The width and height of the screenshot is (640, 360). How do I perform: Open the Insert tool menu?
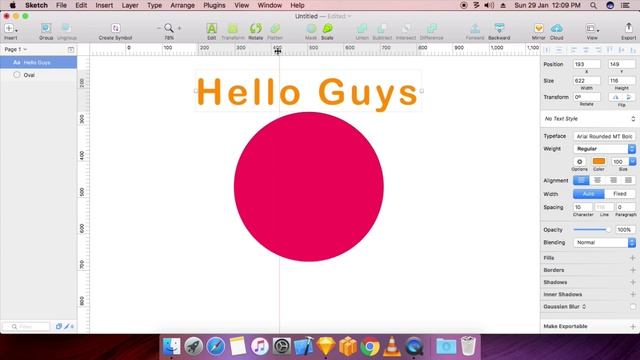click(11, 29)
